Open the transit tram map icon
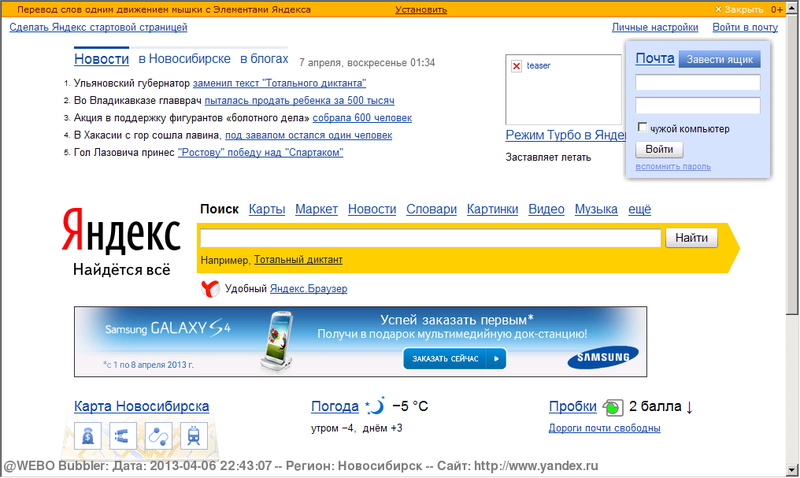 tap(194, 436)
